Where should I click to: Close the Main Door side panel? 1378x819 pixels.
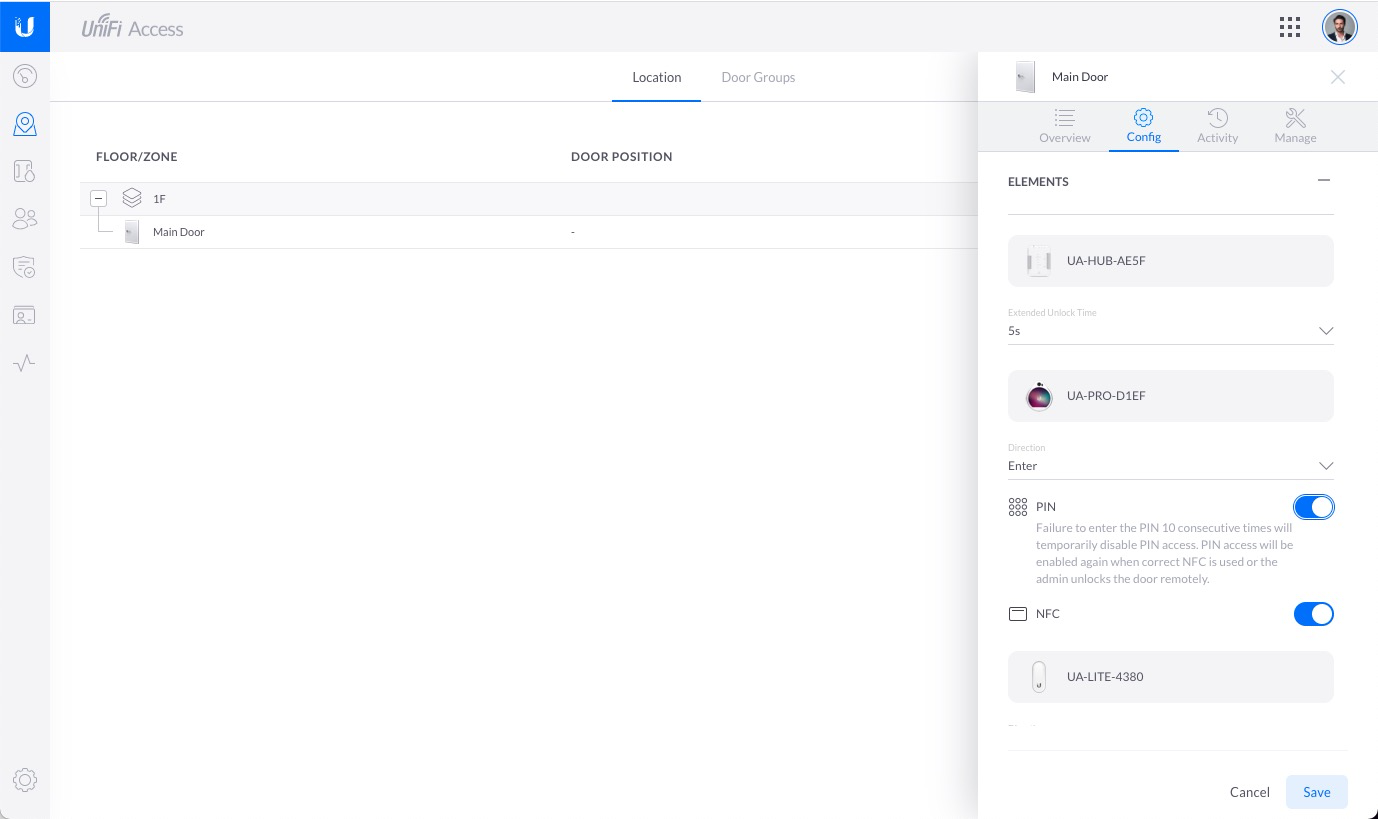1338,77
